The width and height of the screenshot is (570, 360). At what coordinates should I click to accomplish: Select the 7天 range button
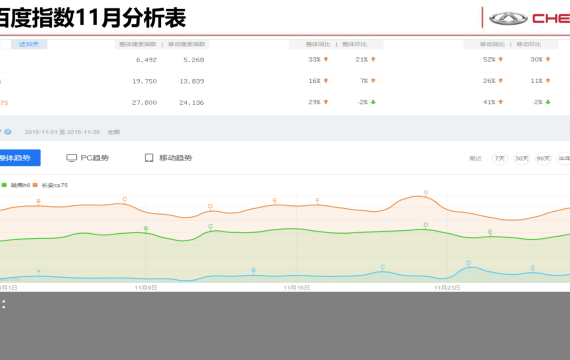click(500, 159)
